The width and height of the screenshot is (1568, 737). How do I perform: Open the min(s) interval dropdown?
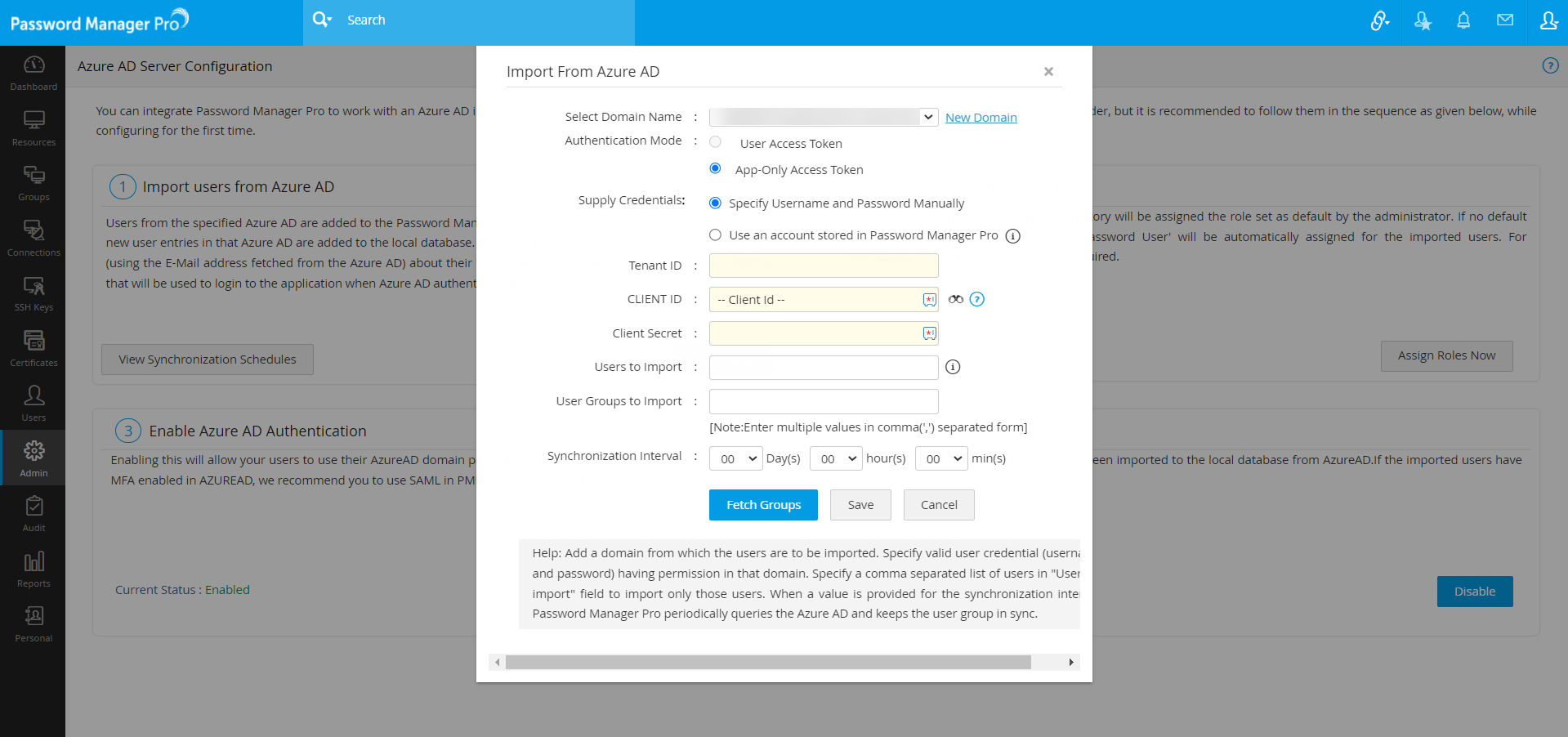(941, 458)
